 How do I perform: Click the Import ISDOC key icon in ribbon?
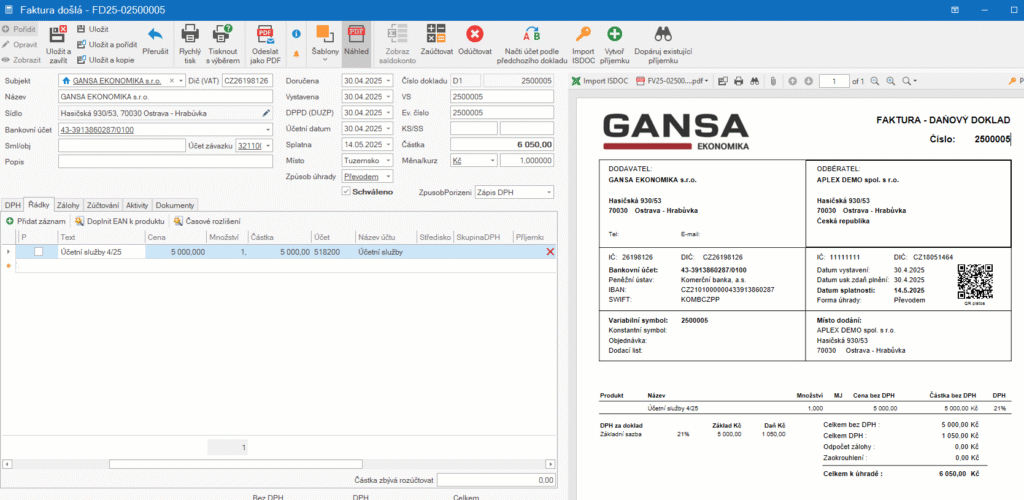[x=583, y=34]
